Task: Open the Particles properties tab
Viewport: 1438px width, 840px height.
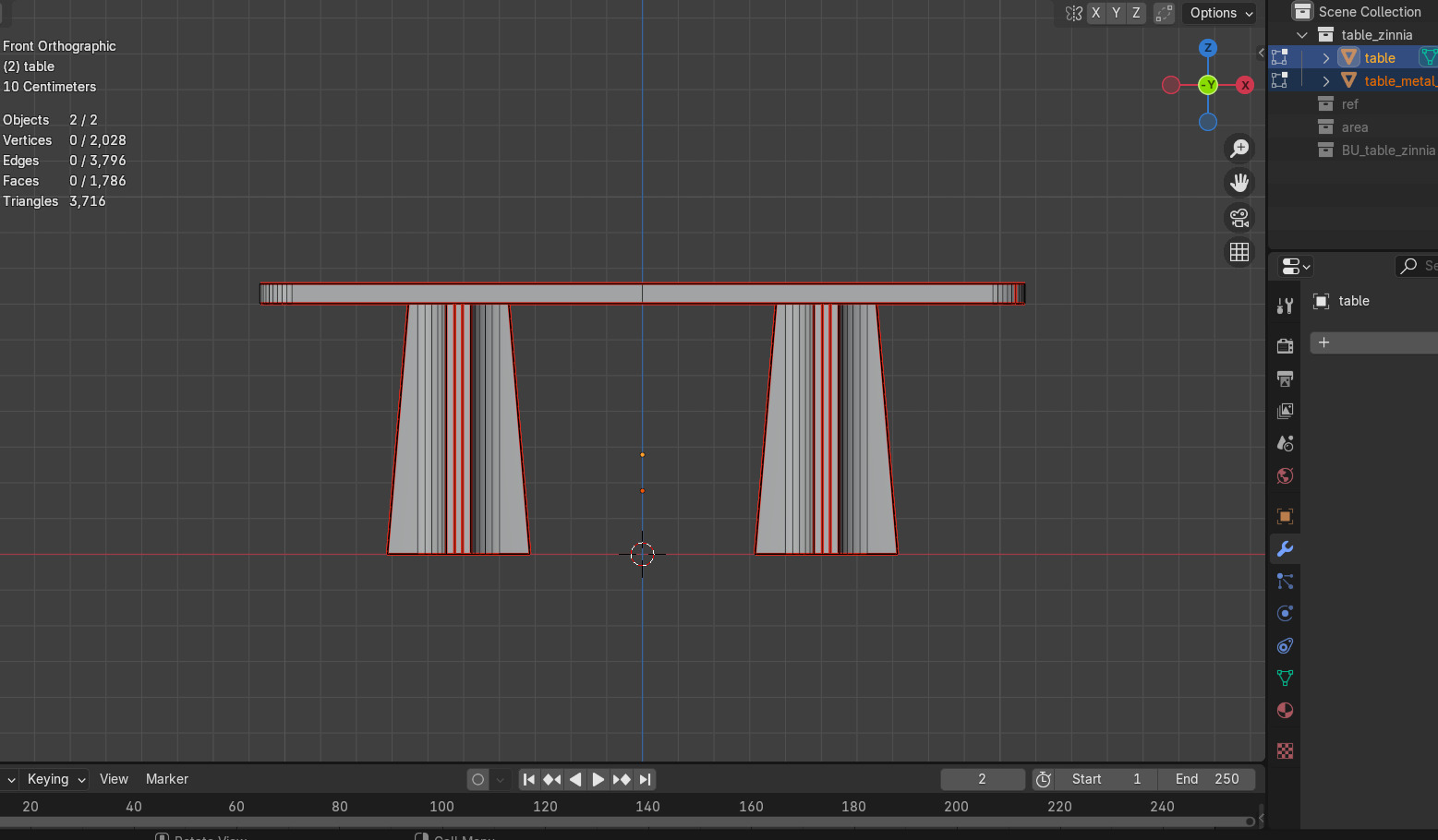Action: tap(1285, 581)
